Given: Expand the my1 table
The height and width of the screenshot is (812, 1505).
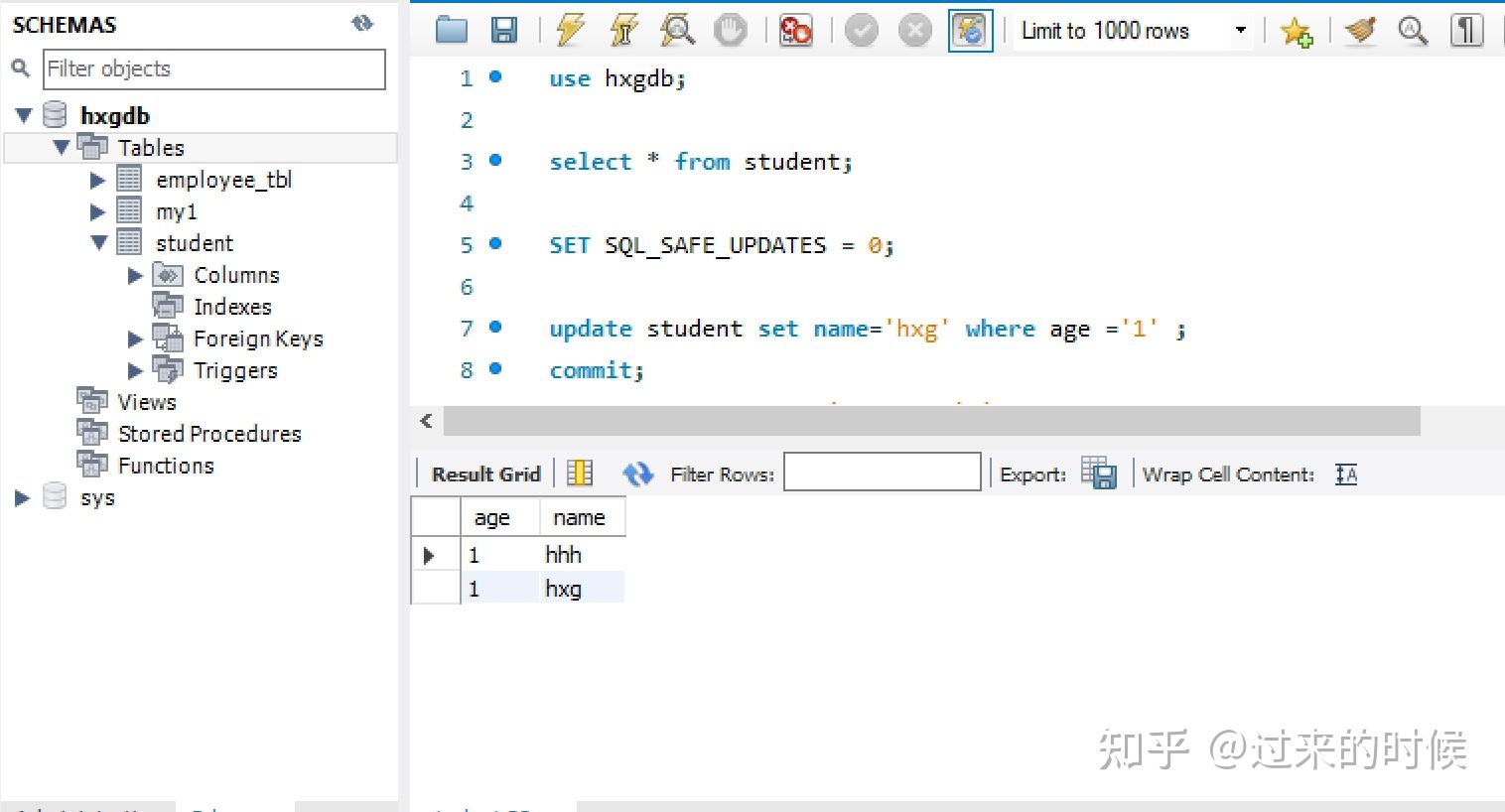Looking at the screenshot, I should [97, 211].
